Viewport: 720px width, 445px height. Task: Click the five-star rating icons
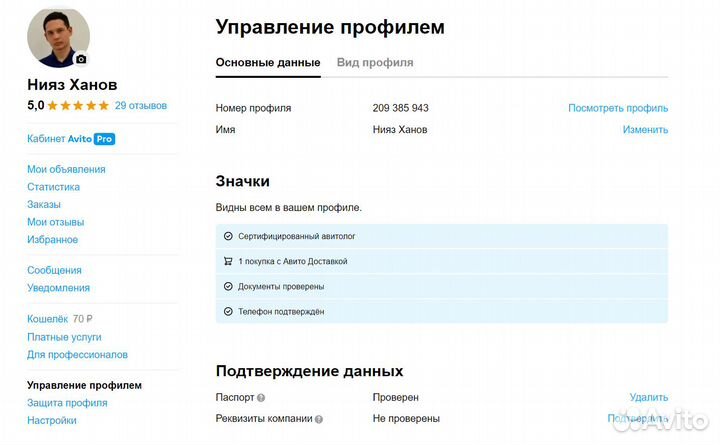tap(78, 106)
